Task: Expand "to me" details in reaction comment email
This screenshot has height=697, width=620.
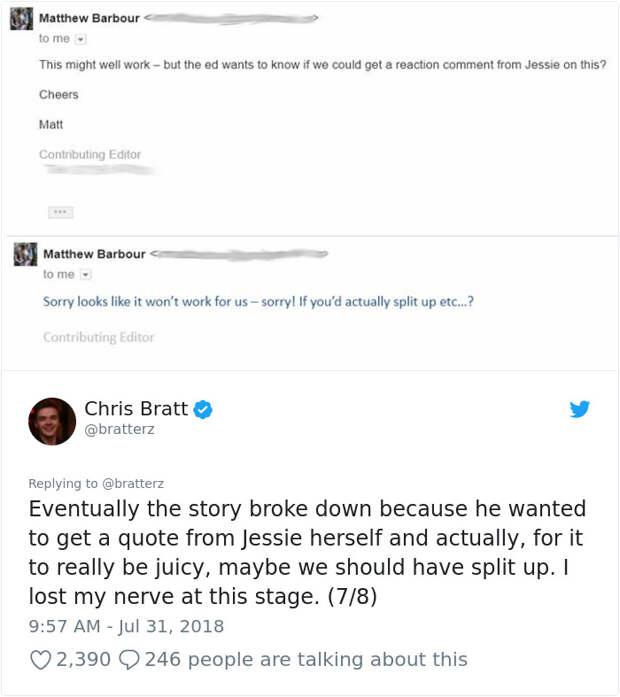Action: point(81,39)
